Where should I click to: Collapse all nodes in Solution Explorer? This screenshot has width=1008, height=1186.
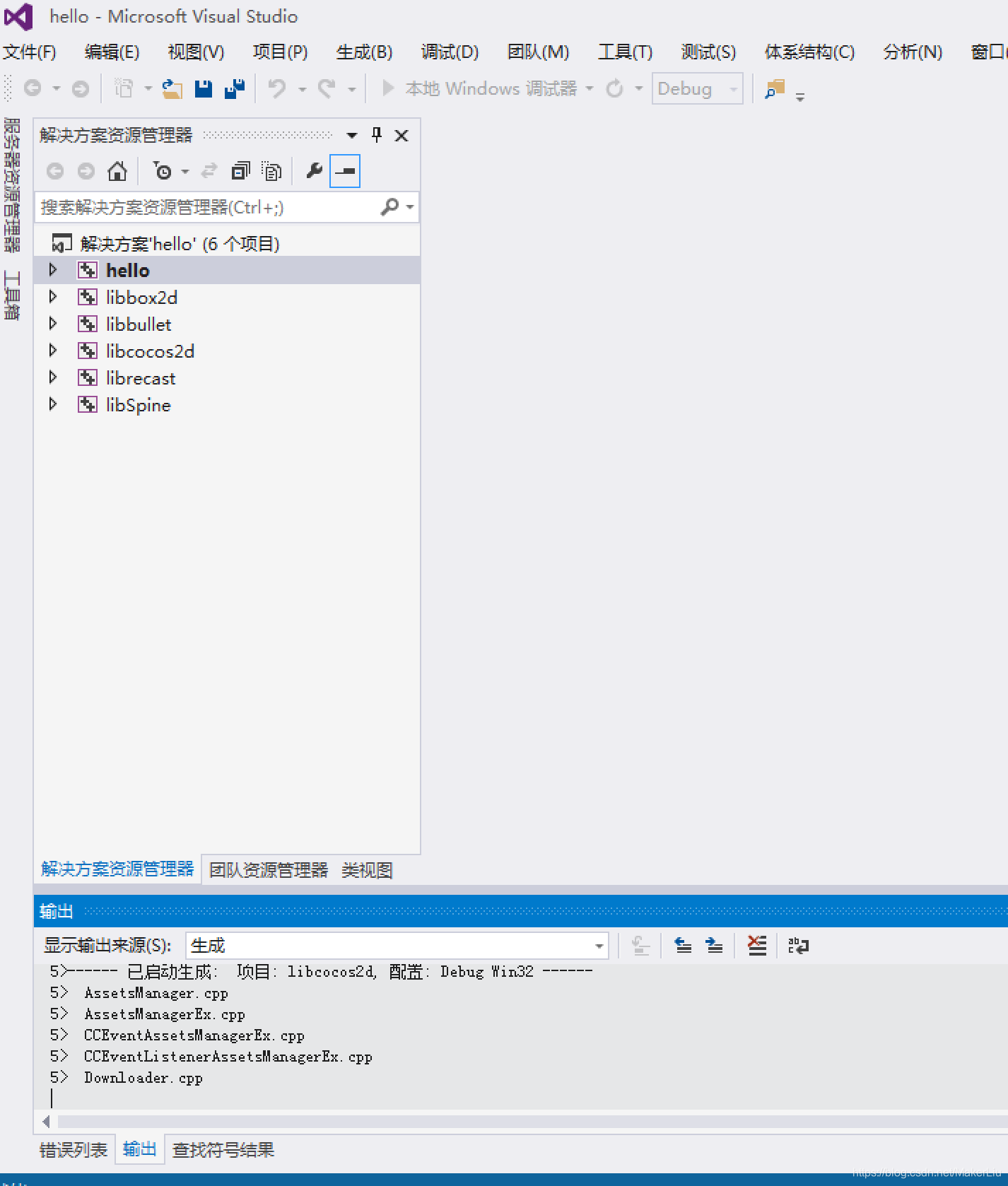coord(241,171)
